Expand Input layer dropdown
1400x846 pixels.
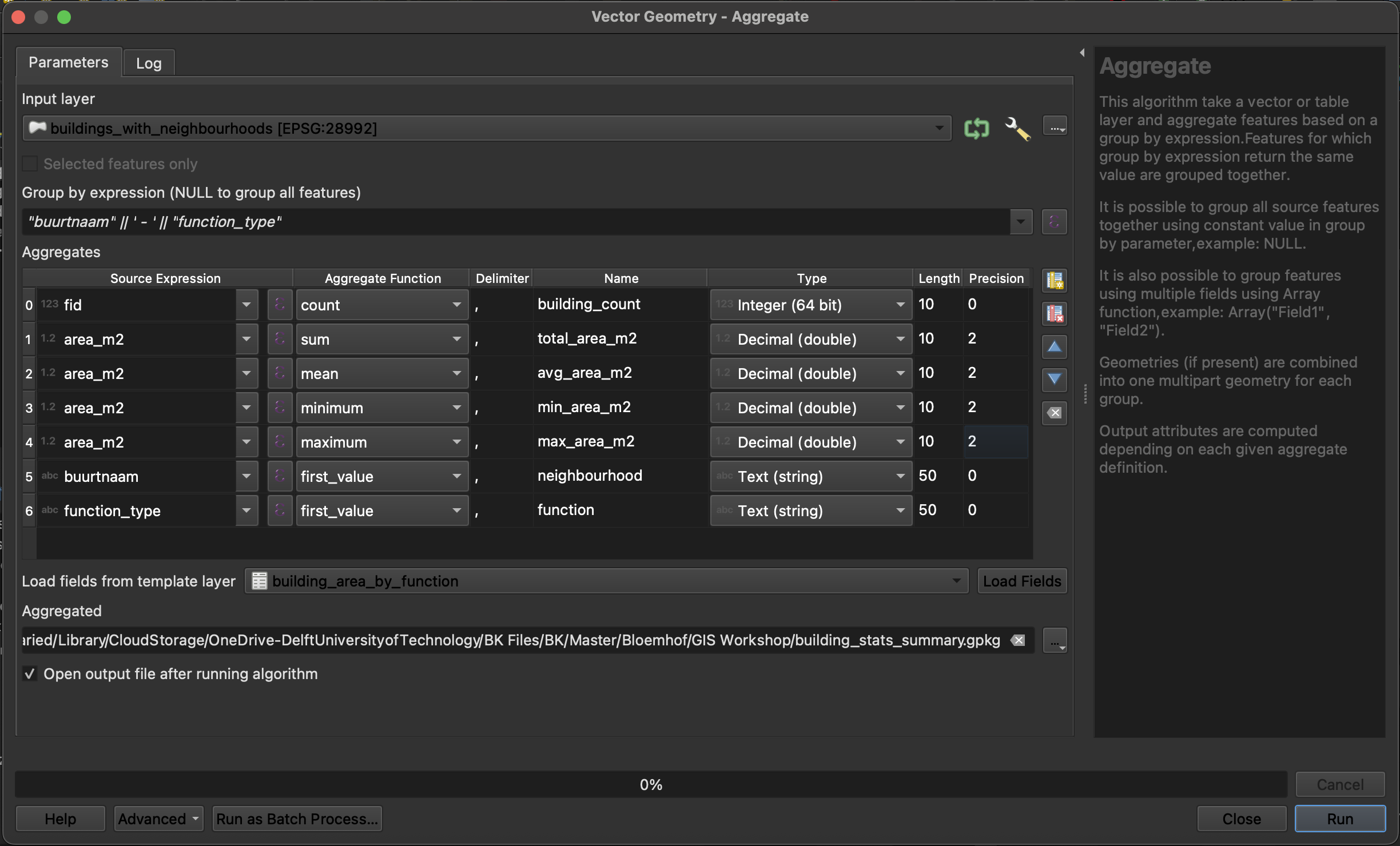(x=938, y=128)
